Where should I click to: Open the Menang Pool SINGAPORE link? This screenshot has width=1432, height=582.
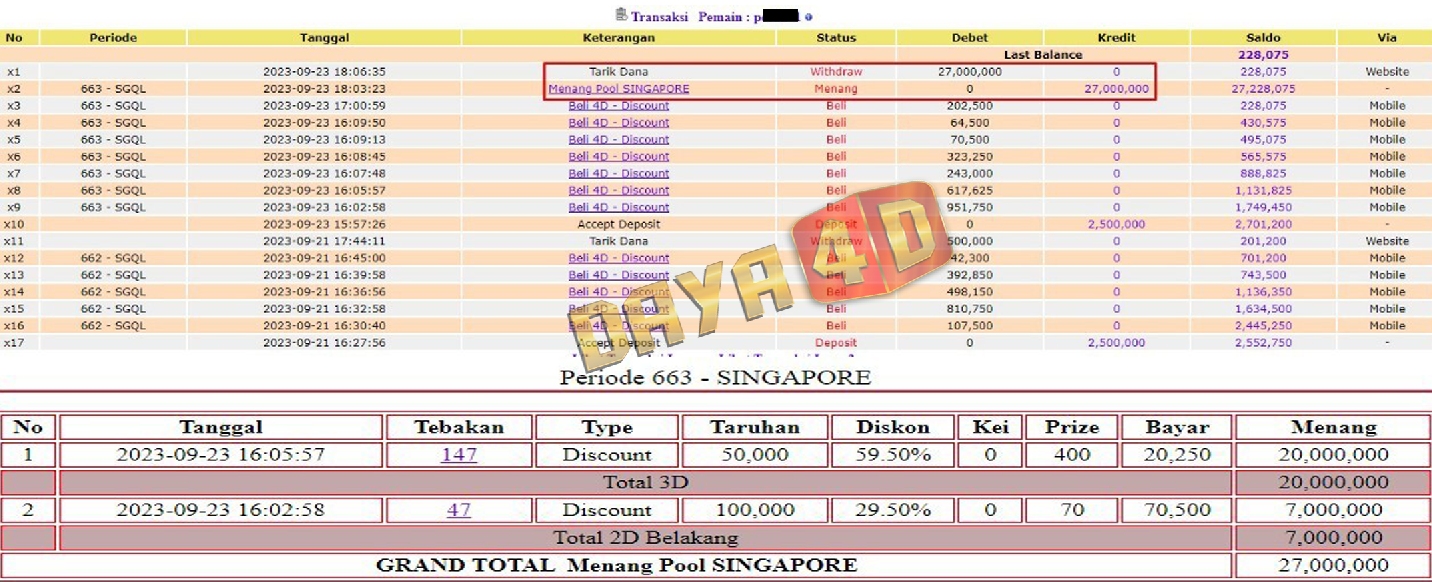point(618,89)
